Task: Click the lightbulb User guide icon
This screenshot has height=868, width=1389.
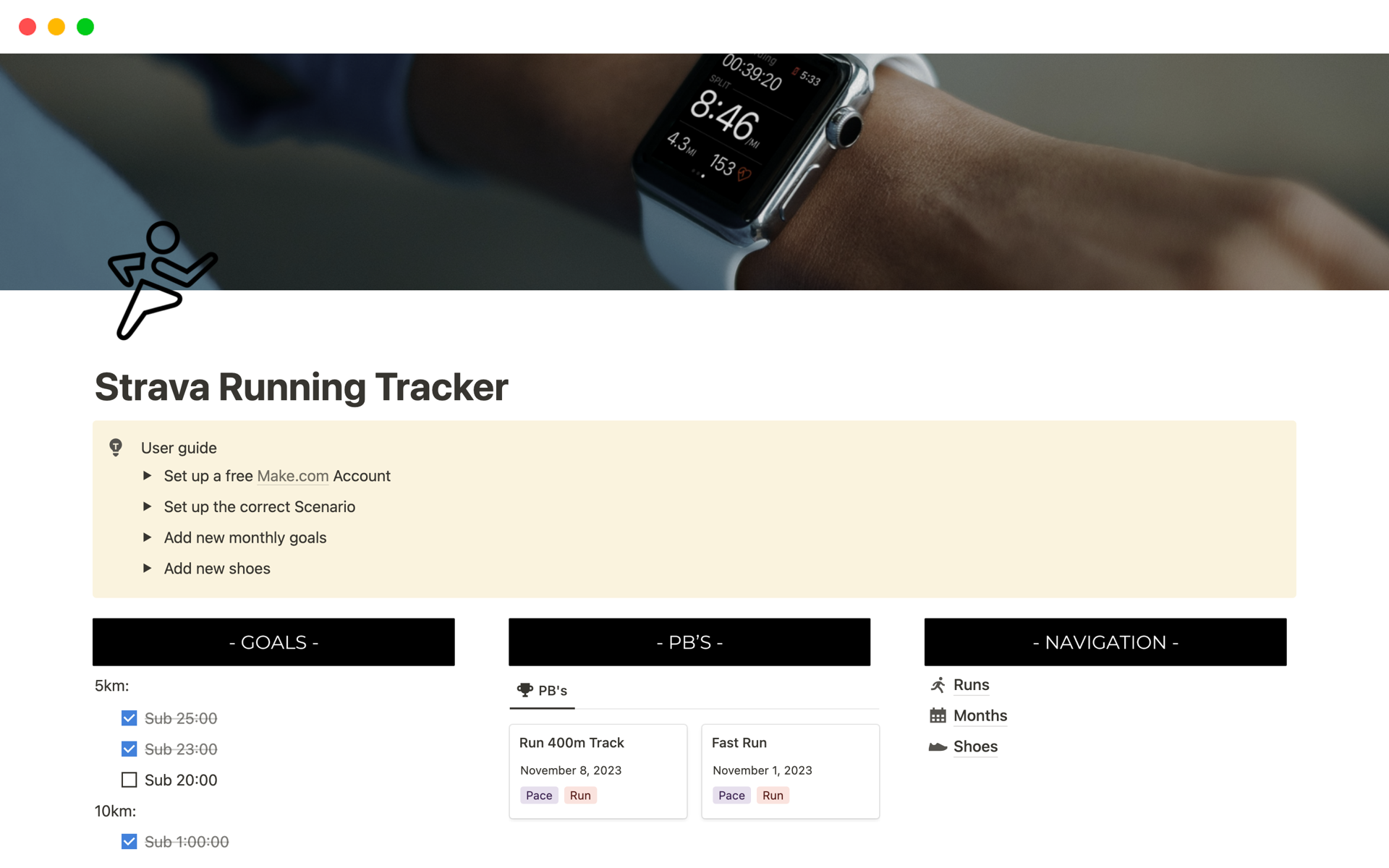Action: tap(116, 447)
